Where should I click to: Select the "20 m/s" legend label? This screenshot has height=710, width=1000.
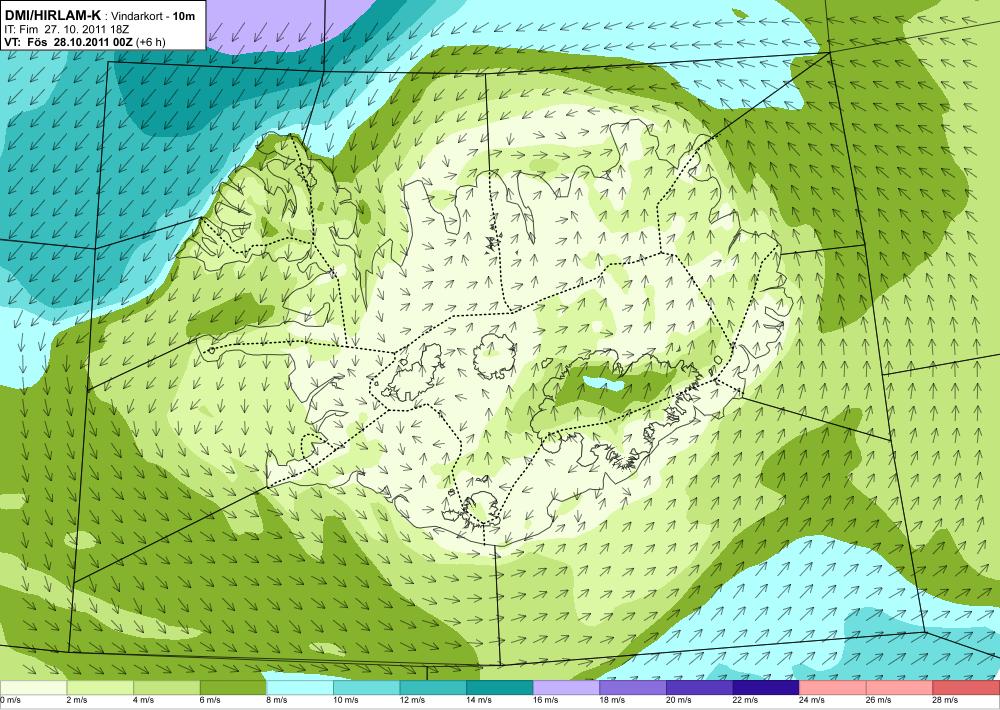click(x=679, y=700)
